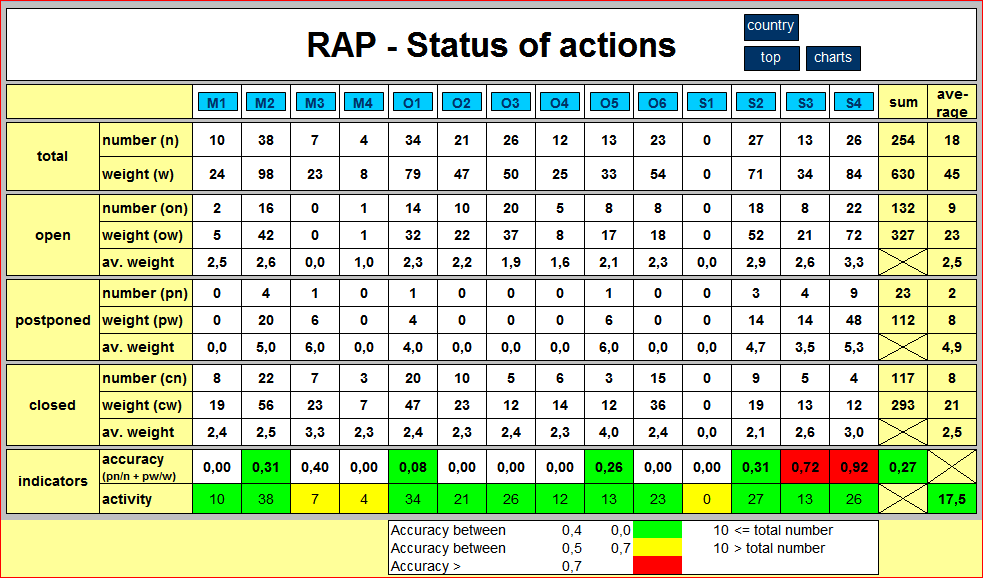Click the M4 column header
Viewport: 983px width, 578px height.
tap(364, 101)
